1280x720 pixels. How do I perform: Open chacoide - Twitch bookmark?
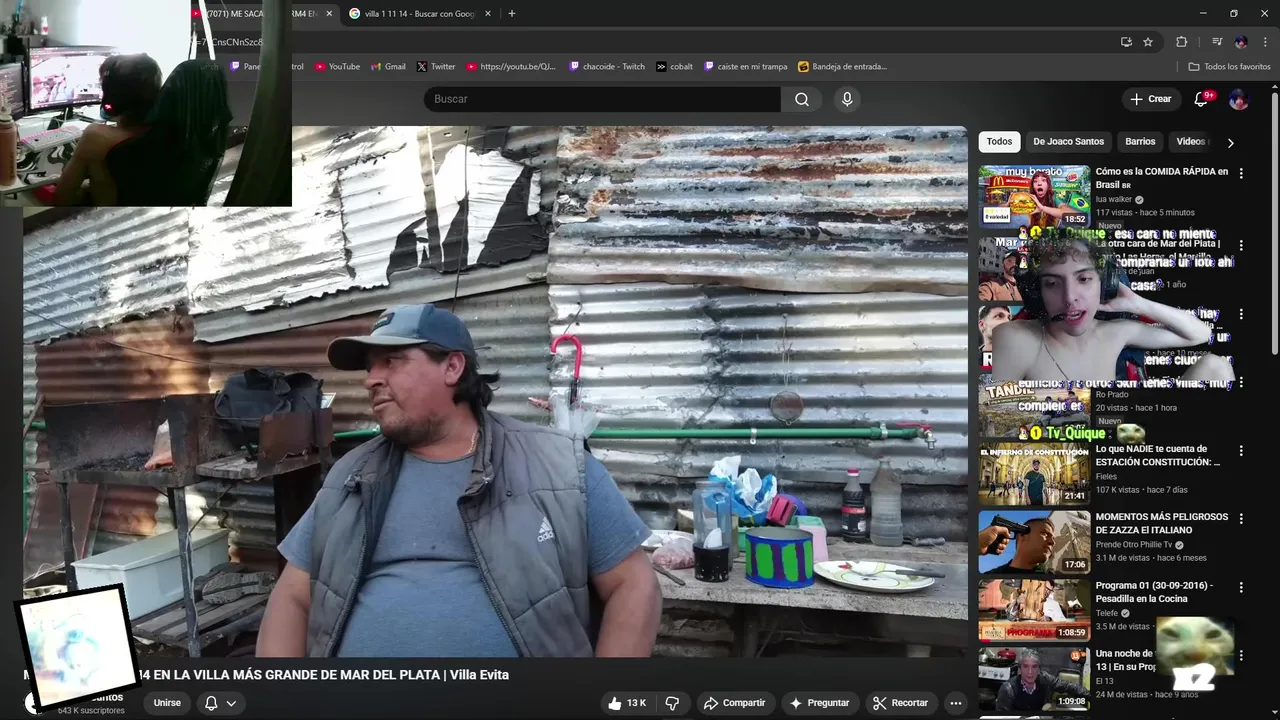(607, 67)
